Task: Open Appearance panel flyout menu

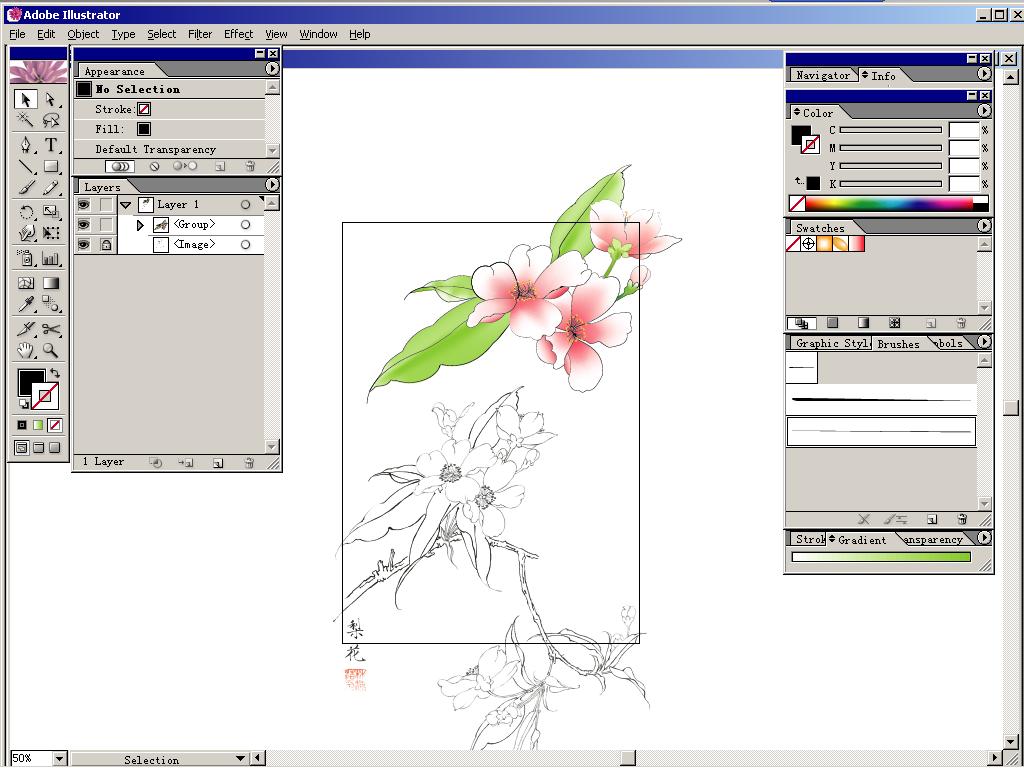Action: point(272,69)
